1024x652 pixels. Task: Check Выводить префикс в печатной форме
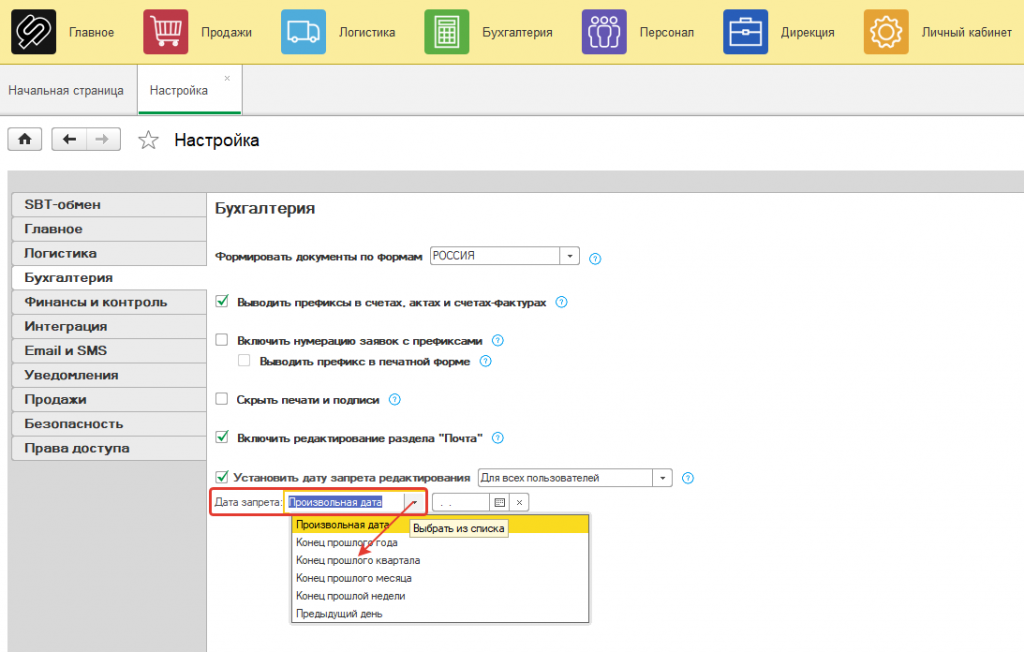pyautogui.click(x=244, y=361)
